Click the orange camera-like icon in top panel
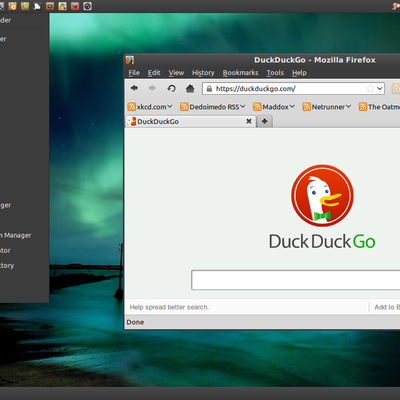Screen dimensions: 400x400 coord(50,6)
